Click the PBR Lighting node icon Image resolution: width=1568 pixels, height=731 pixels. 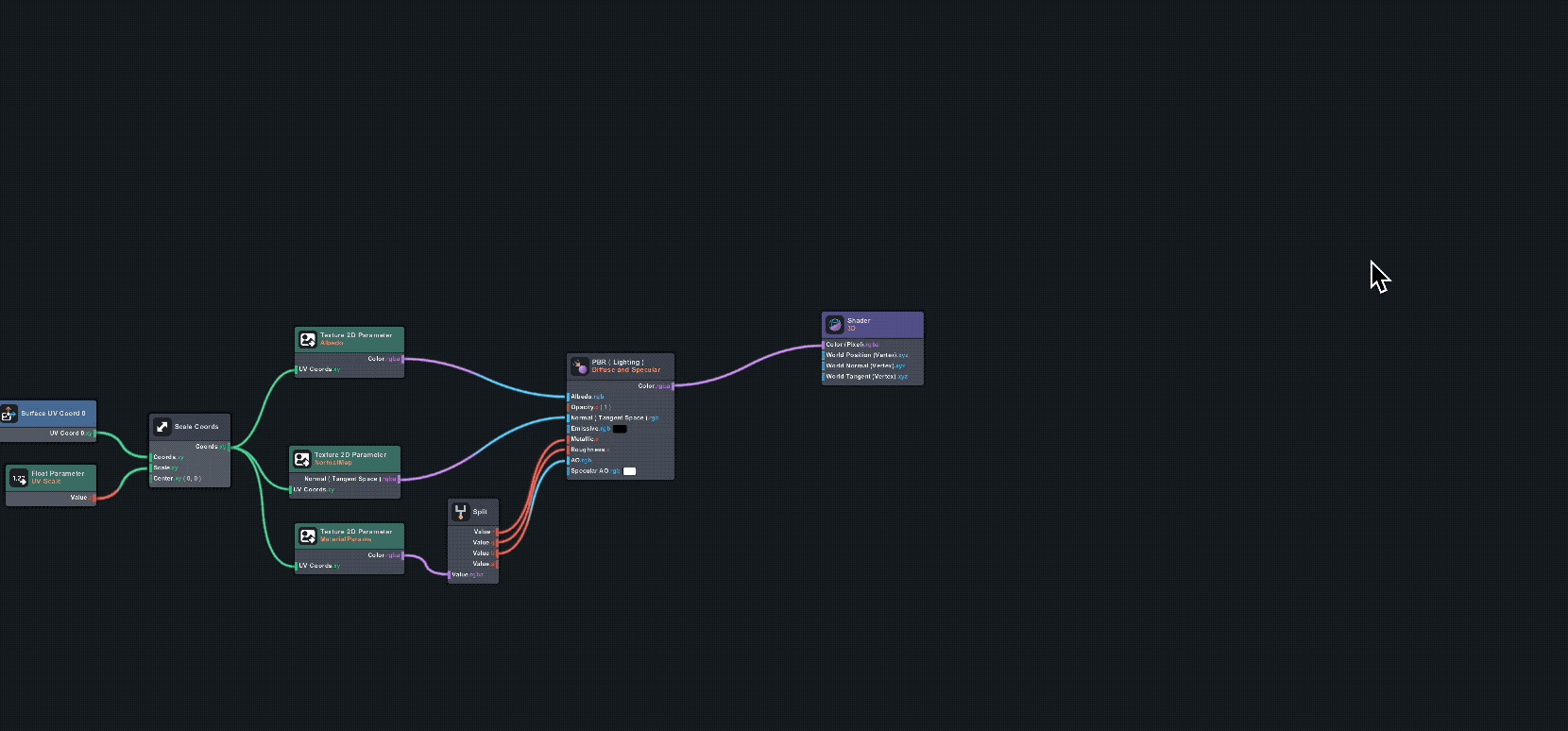coord(579,365)
